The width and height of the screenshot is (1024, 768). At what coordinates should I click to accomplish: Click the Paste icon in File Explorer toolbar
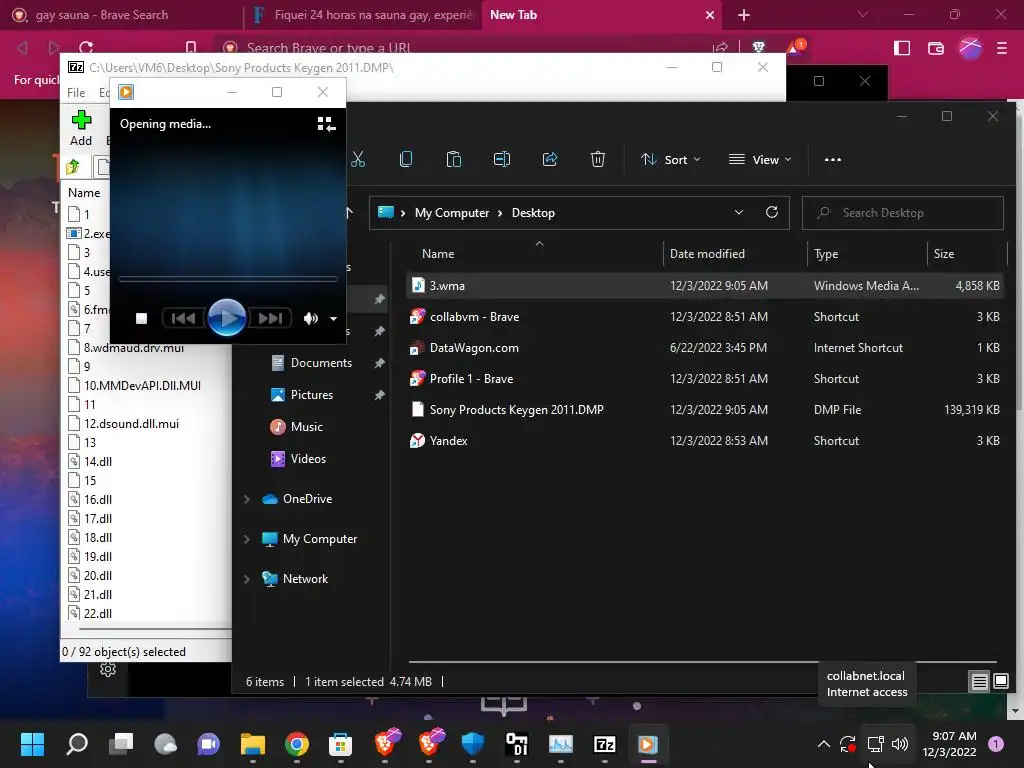click(454, 159)
